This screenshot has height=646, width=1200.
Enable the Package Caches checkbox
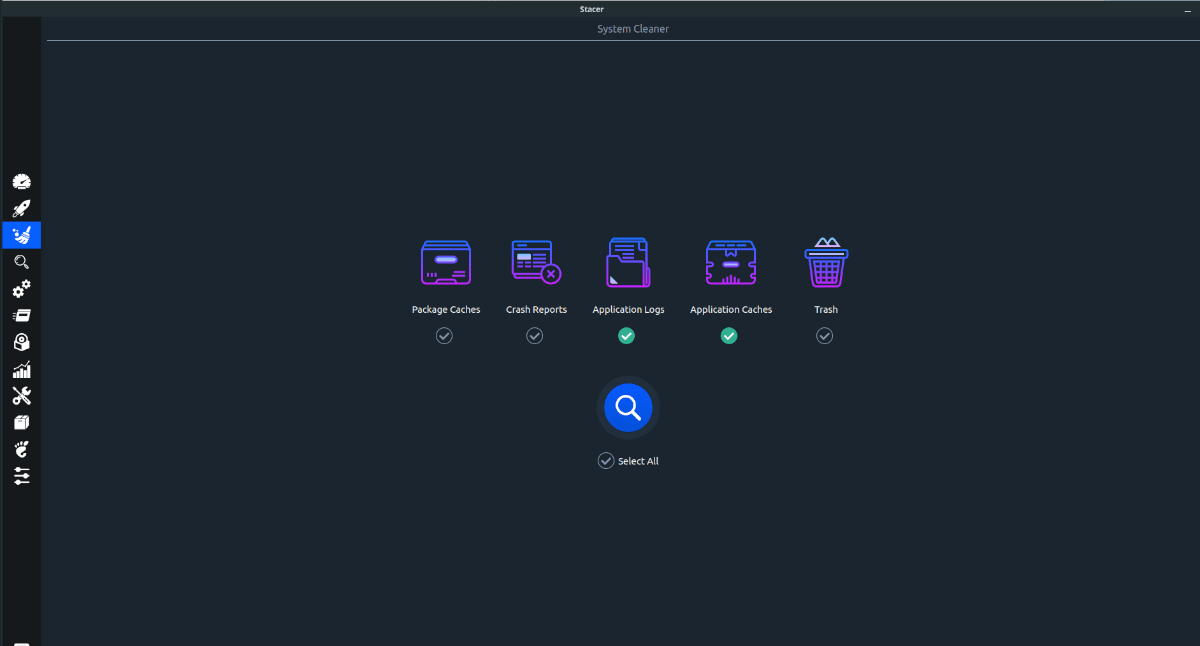coord(444,336)
